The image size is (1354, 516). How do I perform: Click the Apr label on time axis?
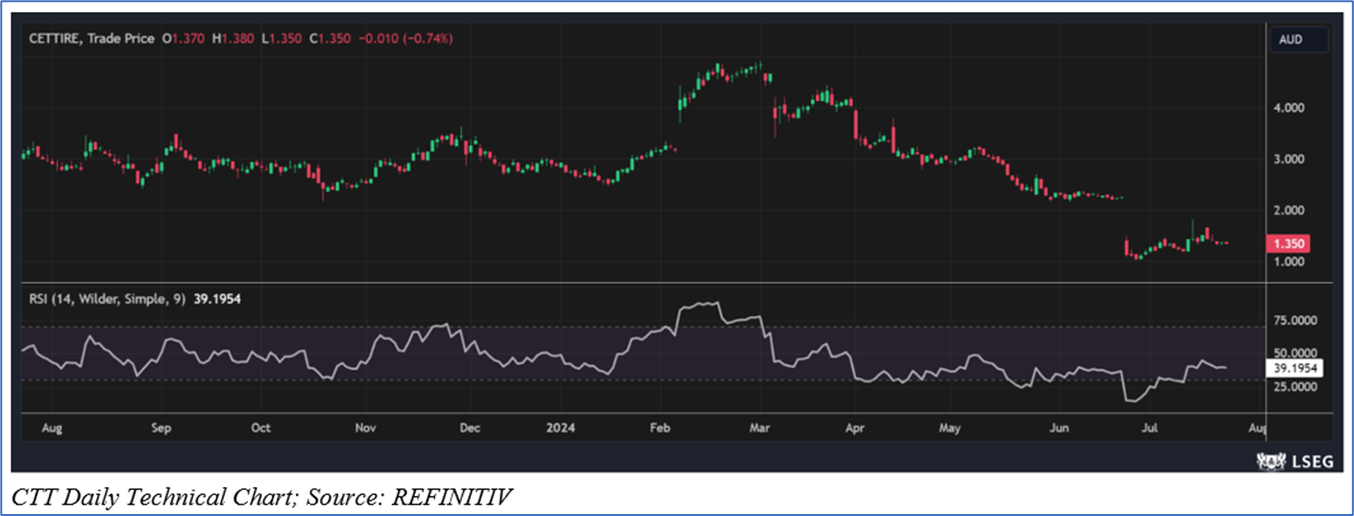(x=855, y=428)
